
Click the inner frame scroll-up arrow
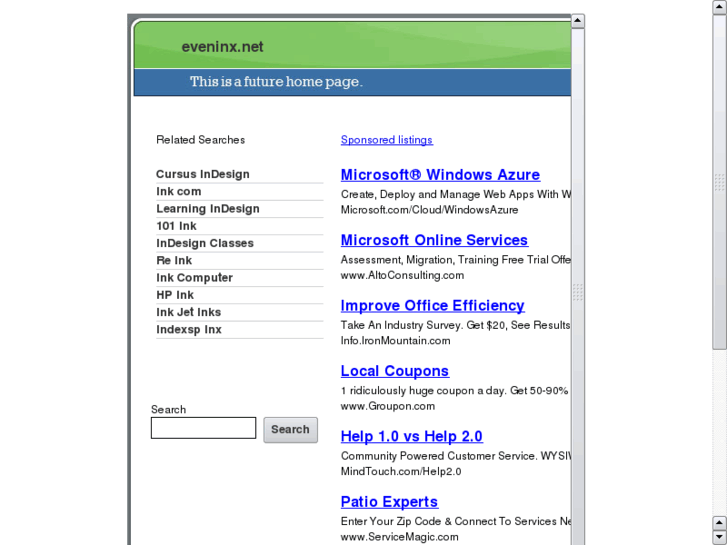577,21
